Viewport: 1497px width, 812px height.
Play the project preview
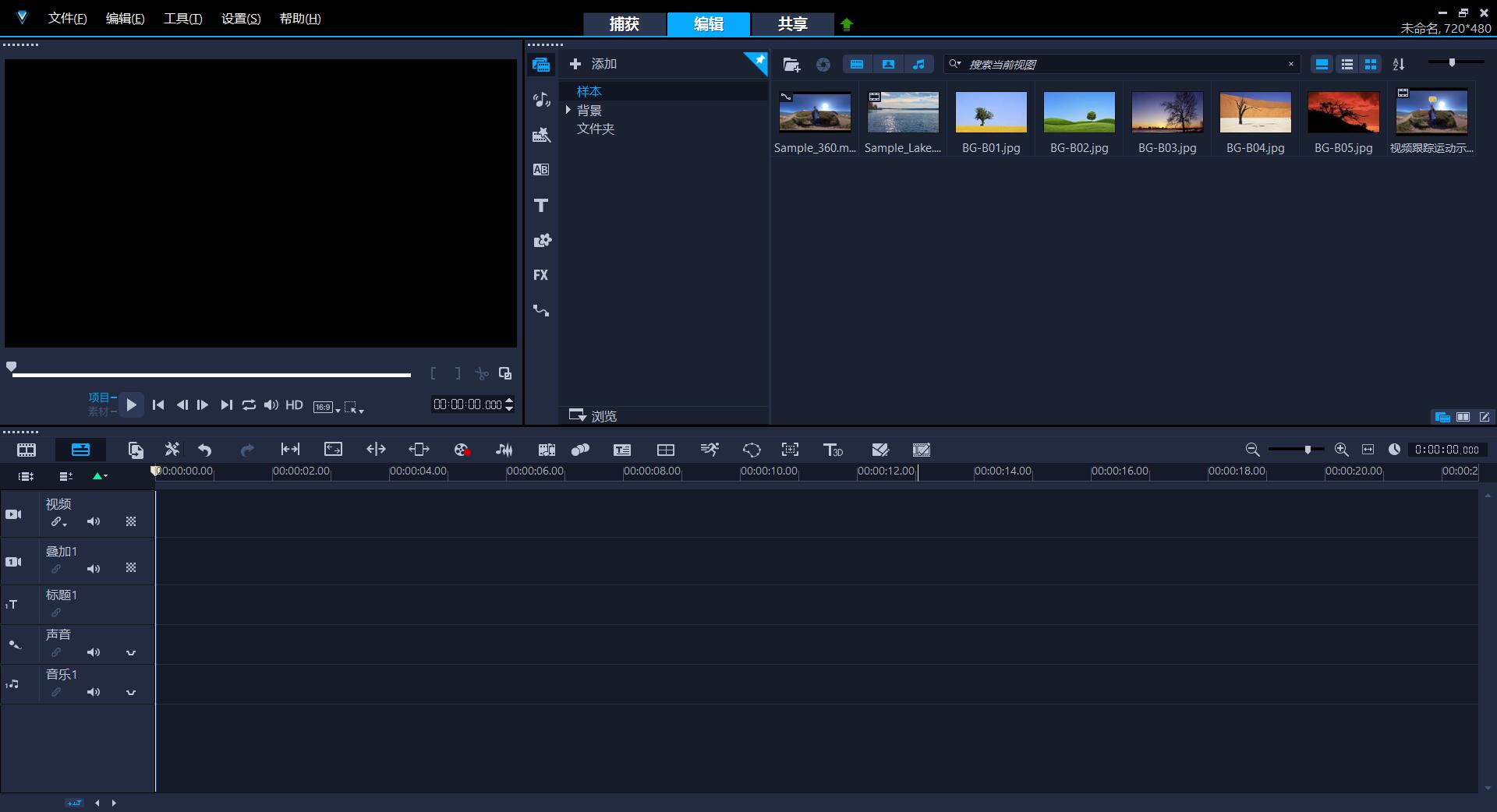point(131,405)
